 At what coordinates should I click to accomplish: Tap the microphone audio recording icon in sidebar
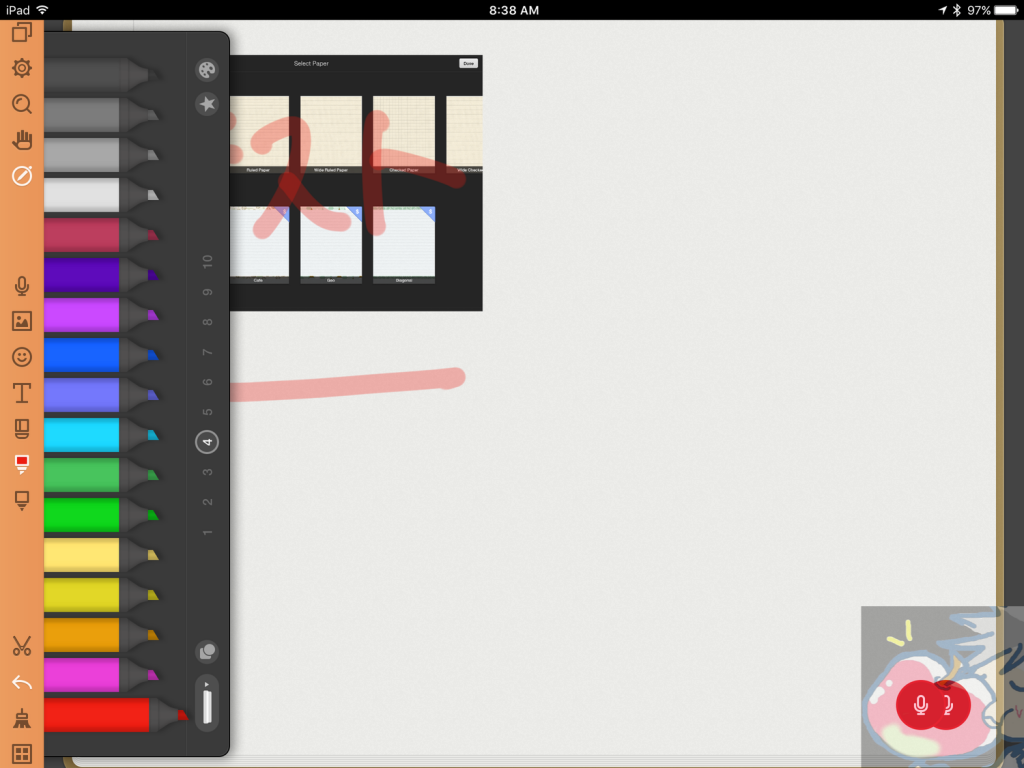(21, 286)
